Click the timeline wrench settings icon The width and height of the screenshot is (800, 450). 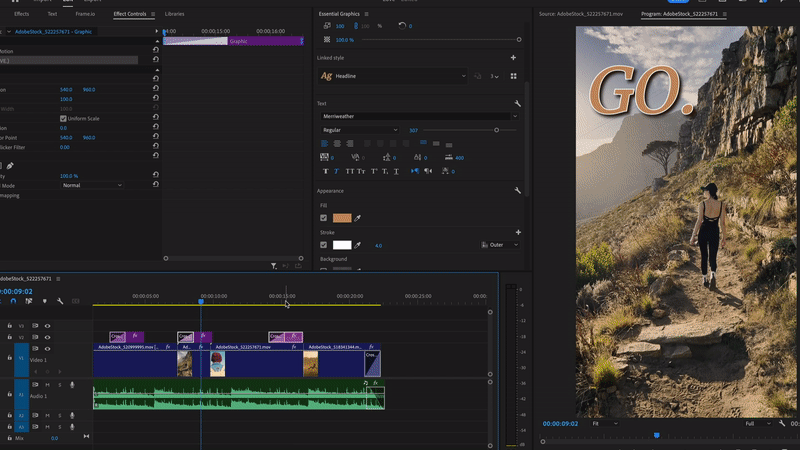coord(60,301)
